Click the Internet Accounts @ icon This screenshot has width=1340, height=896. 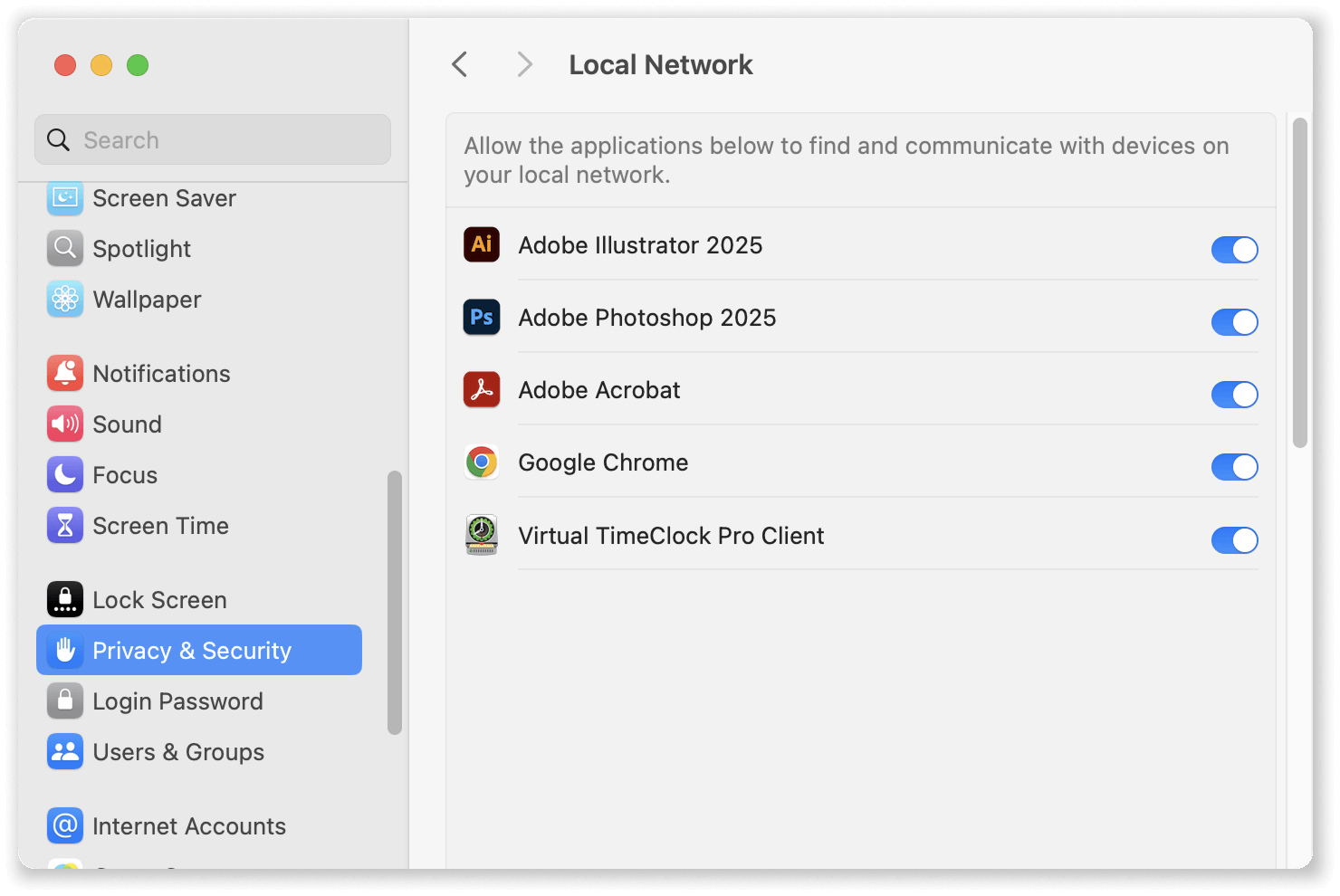pos(65,825)
